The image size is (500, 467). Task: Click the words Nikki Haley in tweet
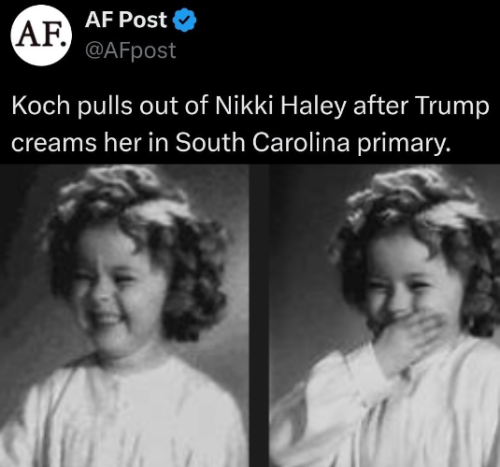(280, 106)
